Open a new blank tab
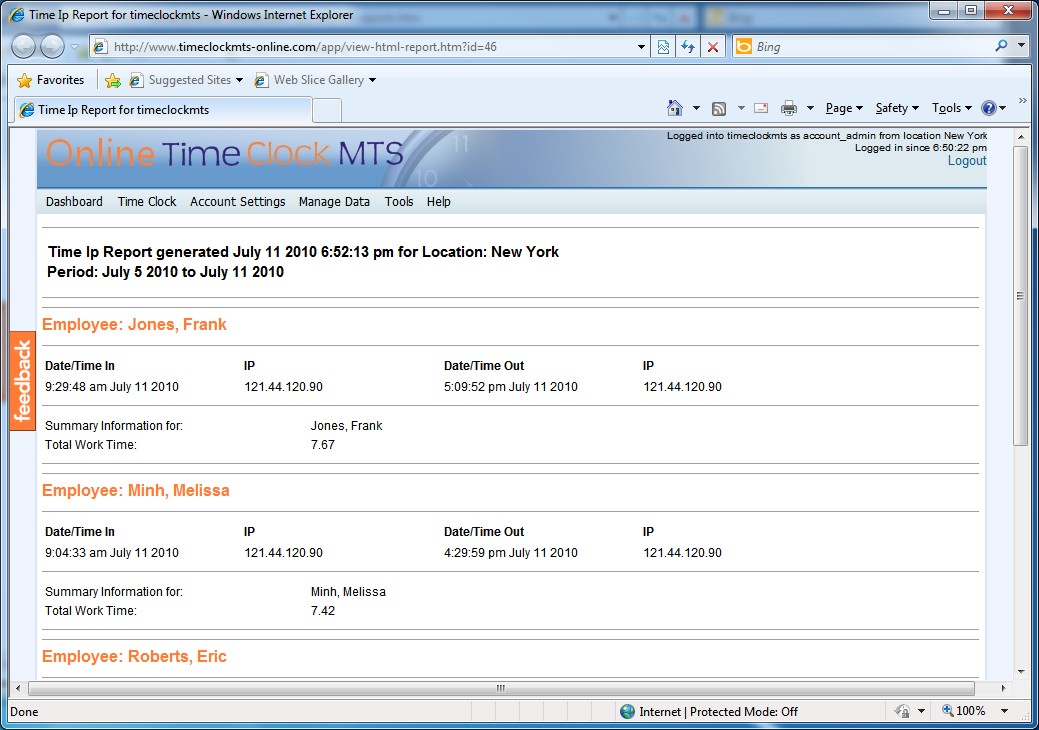This screenshot has height=730, width=1039. pos(327,111)
